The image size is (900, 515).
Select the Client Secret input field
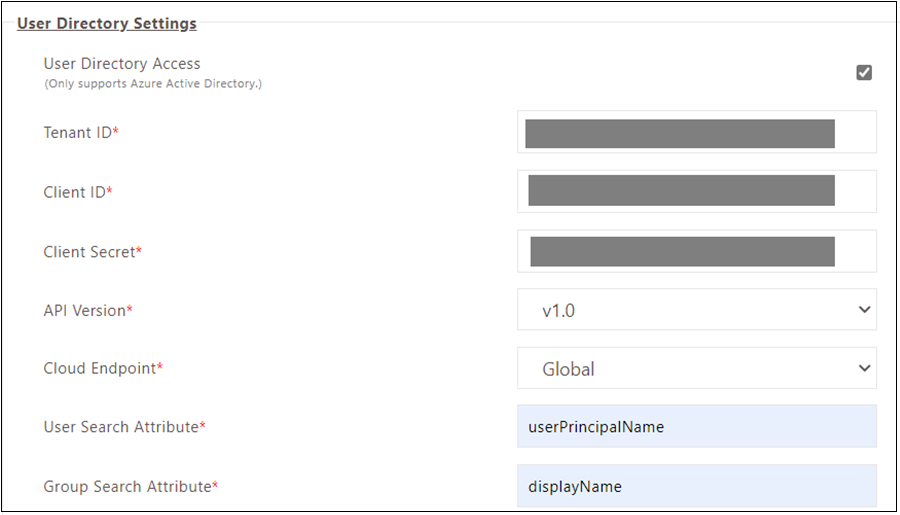click(697, 251)
